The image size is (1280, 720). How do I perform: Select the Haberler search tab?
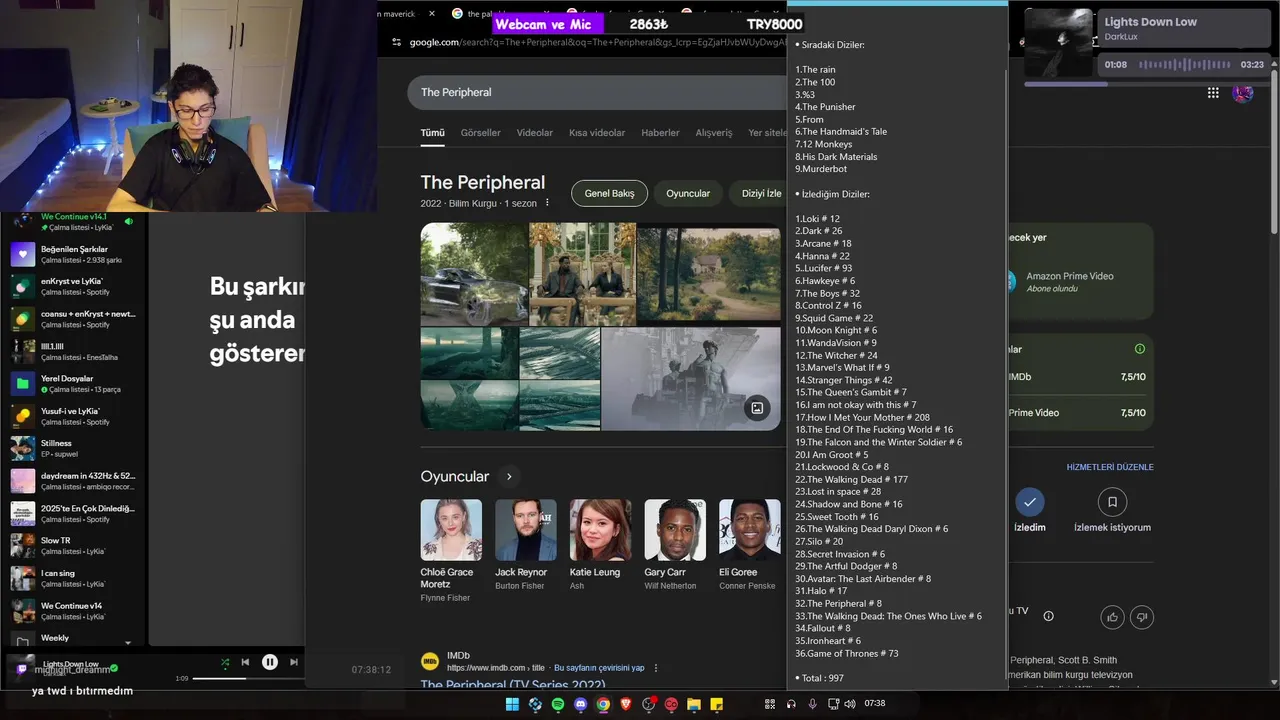point(660,133)
